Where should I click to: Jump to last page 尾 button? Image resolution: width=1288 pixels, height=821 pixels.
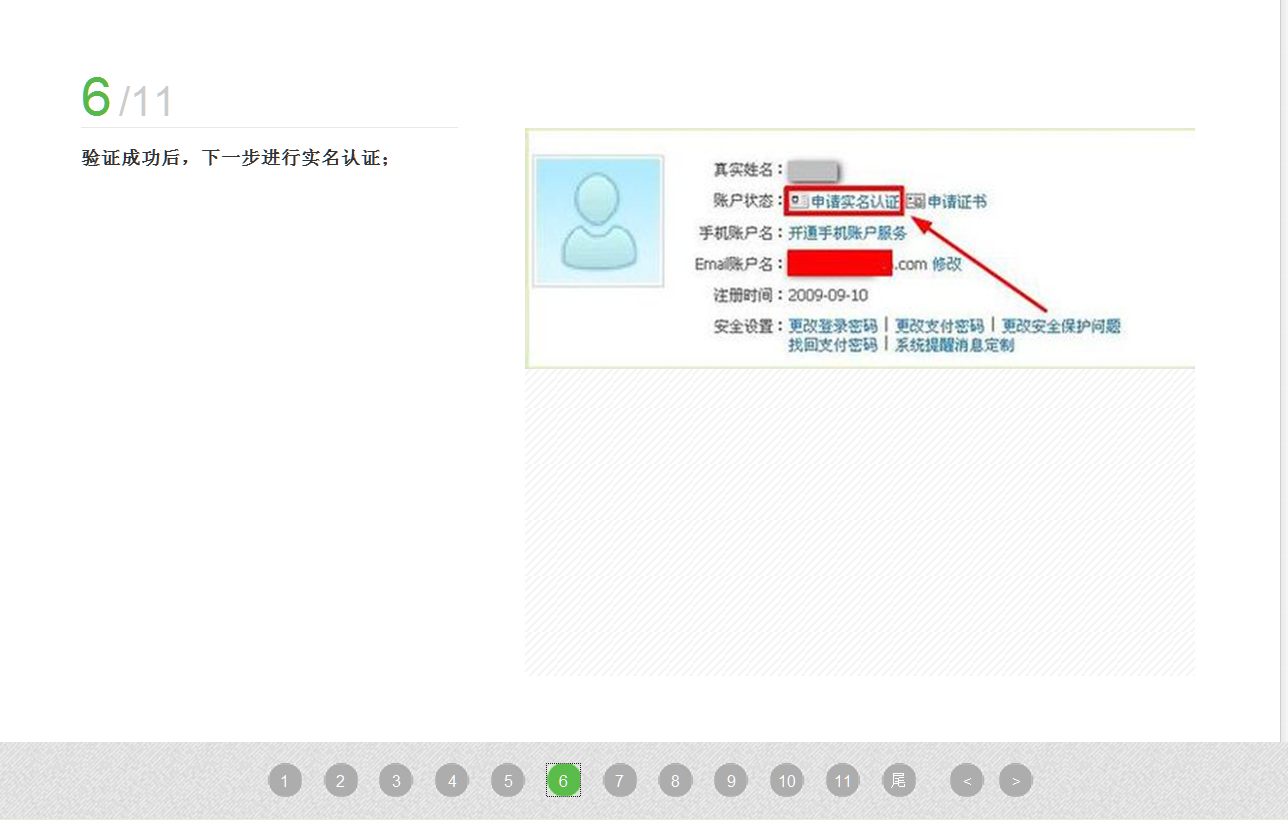(x=899, y=780)
